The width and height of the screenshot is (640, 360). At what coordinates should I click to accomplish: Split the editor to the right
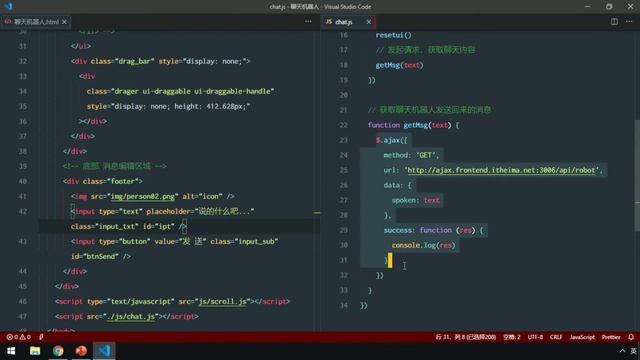click(x=614, y=21)
